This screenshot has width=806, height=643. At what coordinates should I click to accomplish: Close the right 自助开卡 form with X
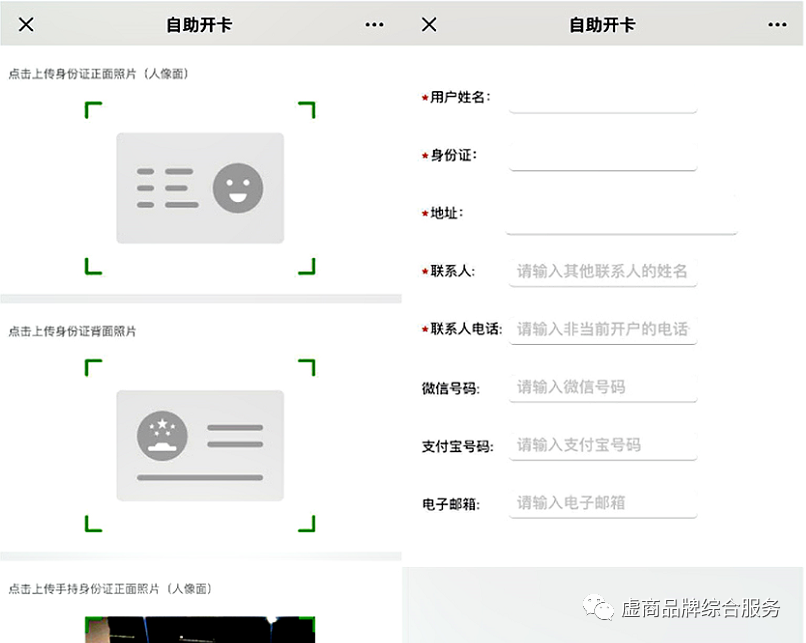pos(429,25)
